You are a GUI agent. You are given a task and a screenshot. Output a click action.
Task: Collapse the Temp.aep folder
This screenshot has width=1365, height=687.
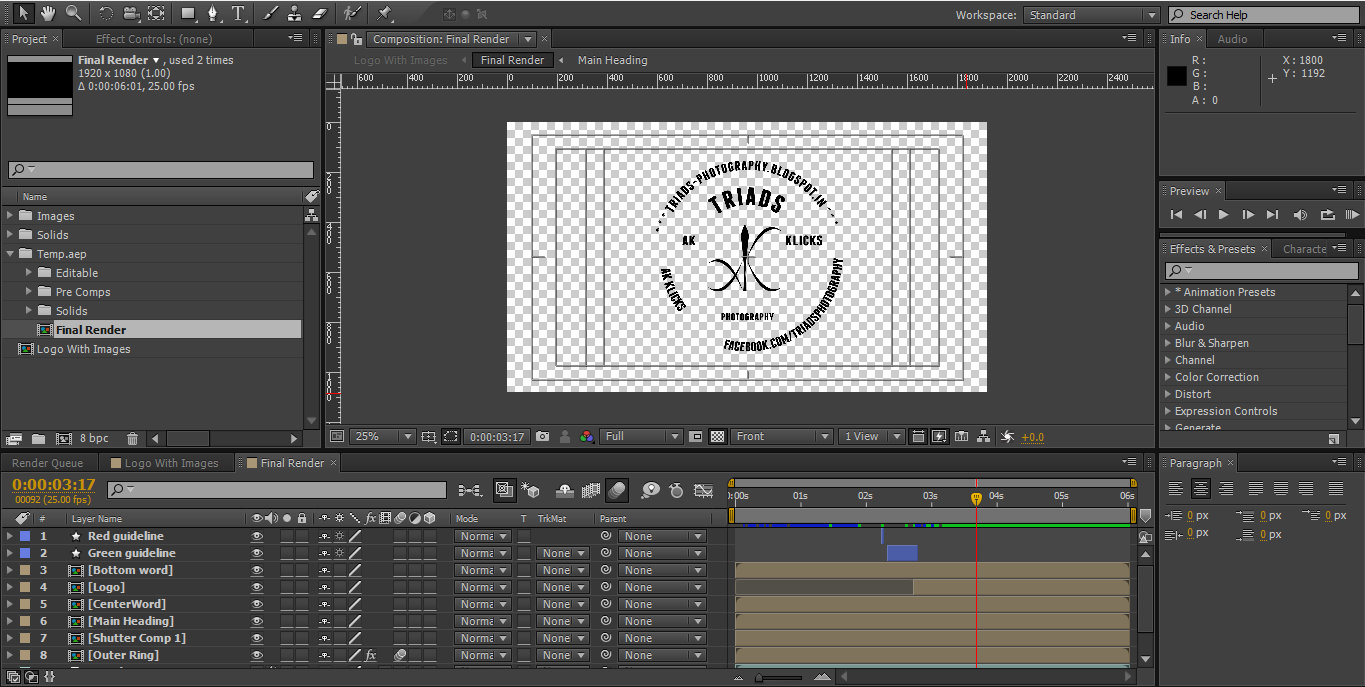(11, 254)
